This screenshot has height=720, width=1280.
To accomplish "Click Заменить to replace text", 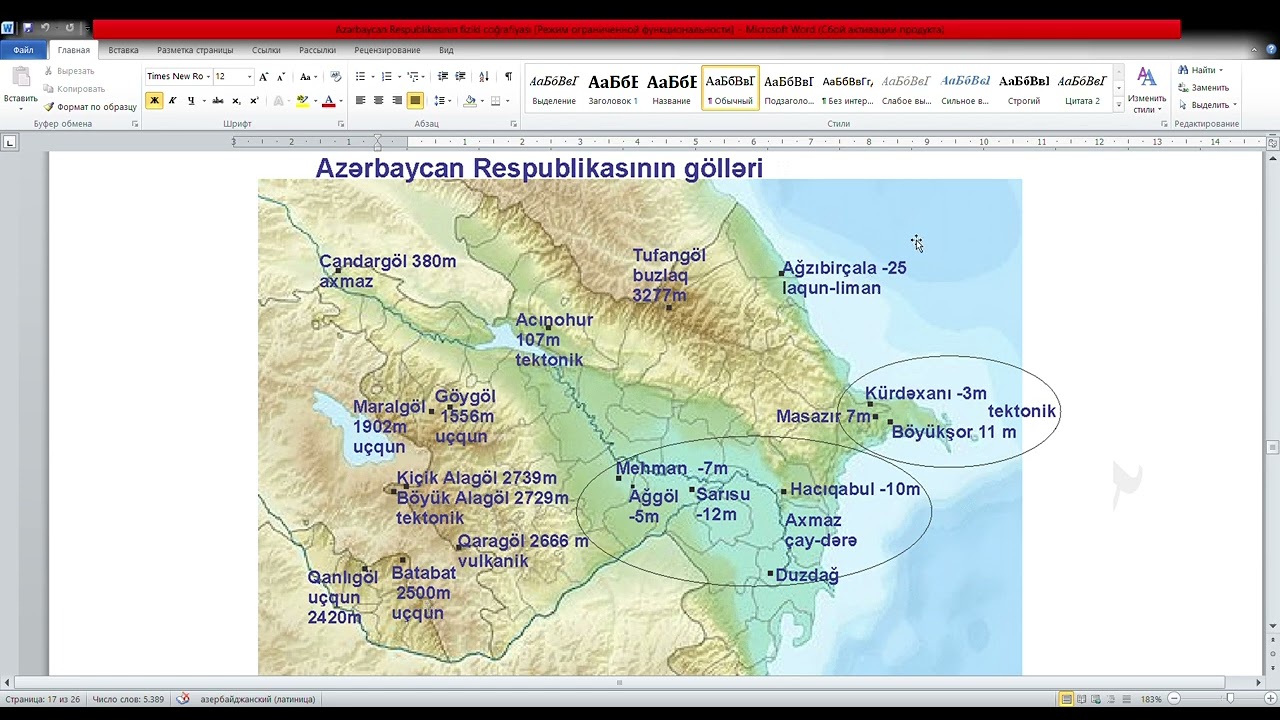I will [x=1203, y=87].
